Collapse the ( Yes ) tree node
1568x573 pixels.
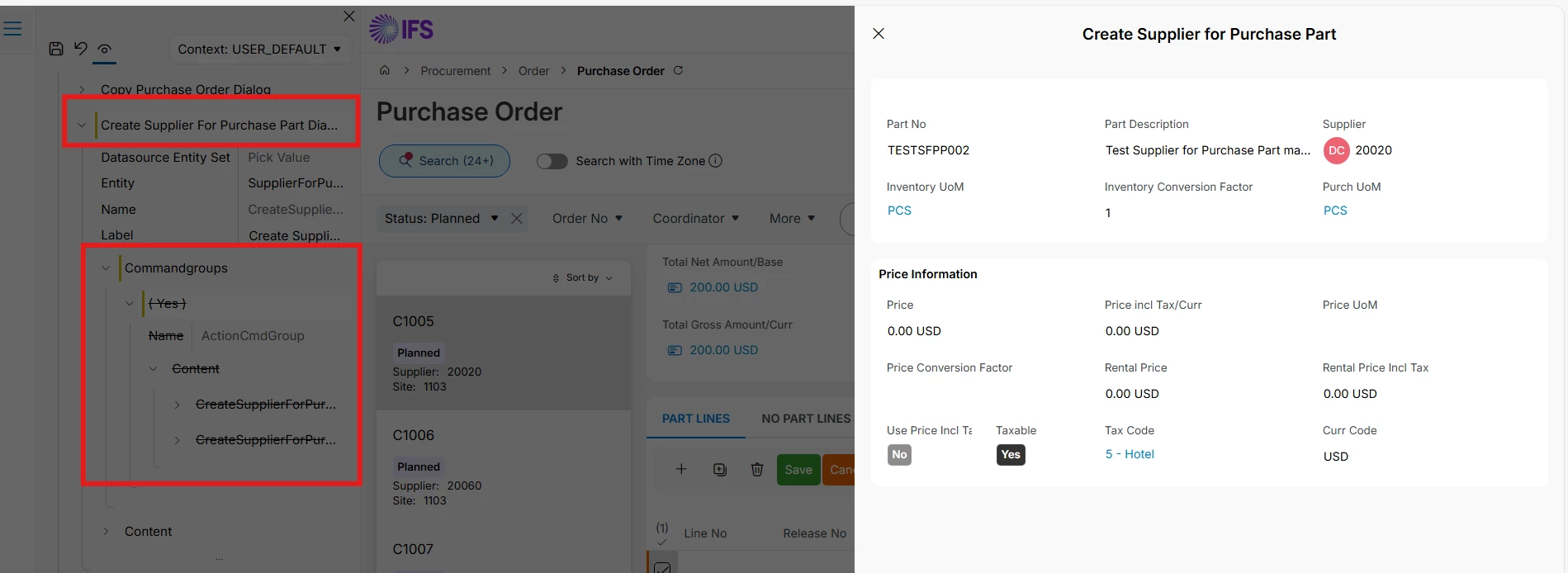pos(129,304)
